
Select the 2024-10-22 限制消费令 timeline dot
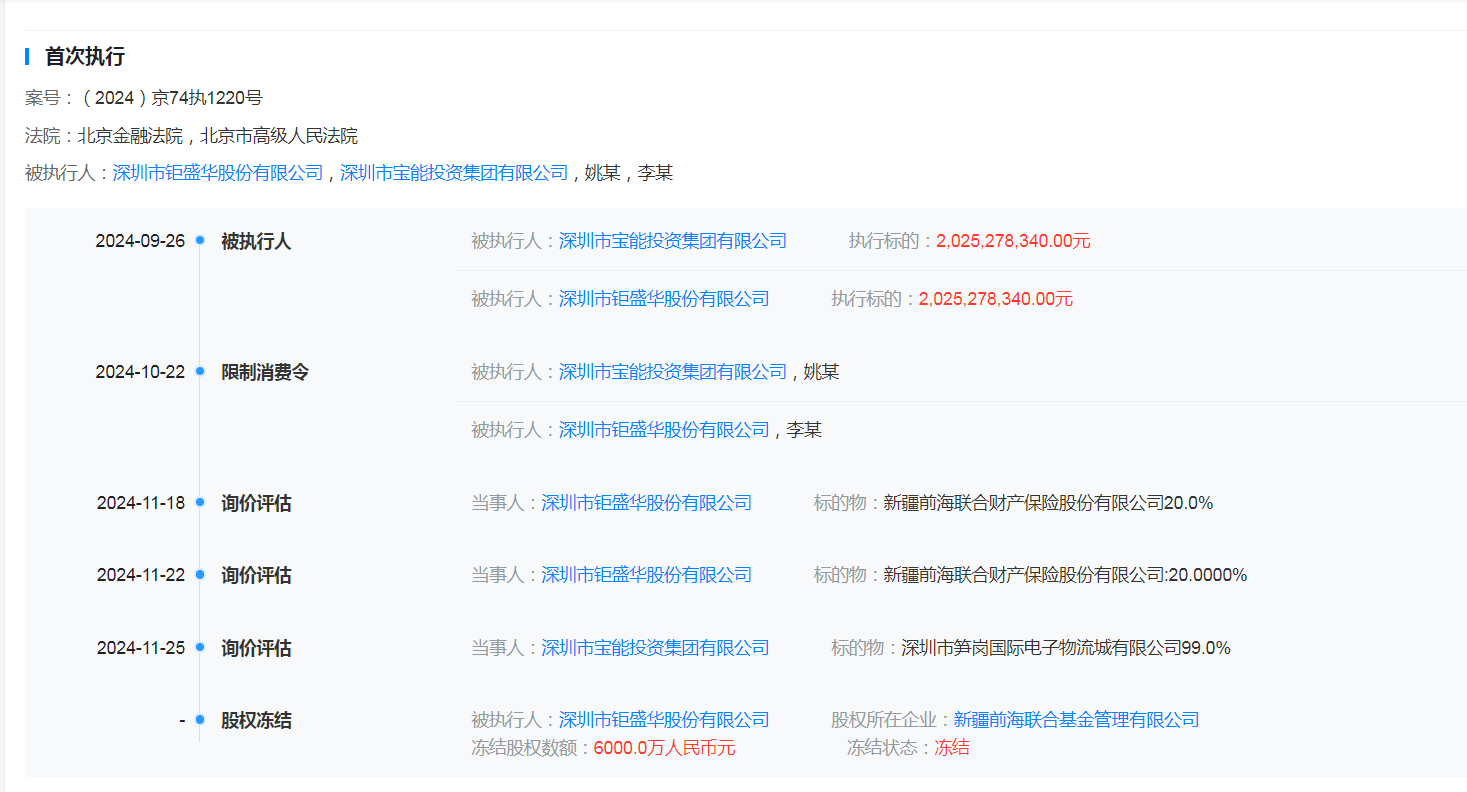pyautogui.click(x=200, y=372)
